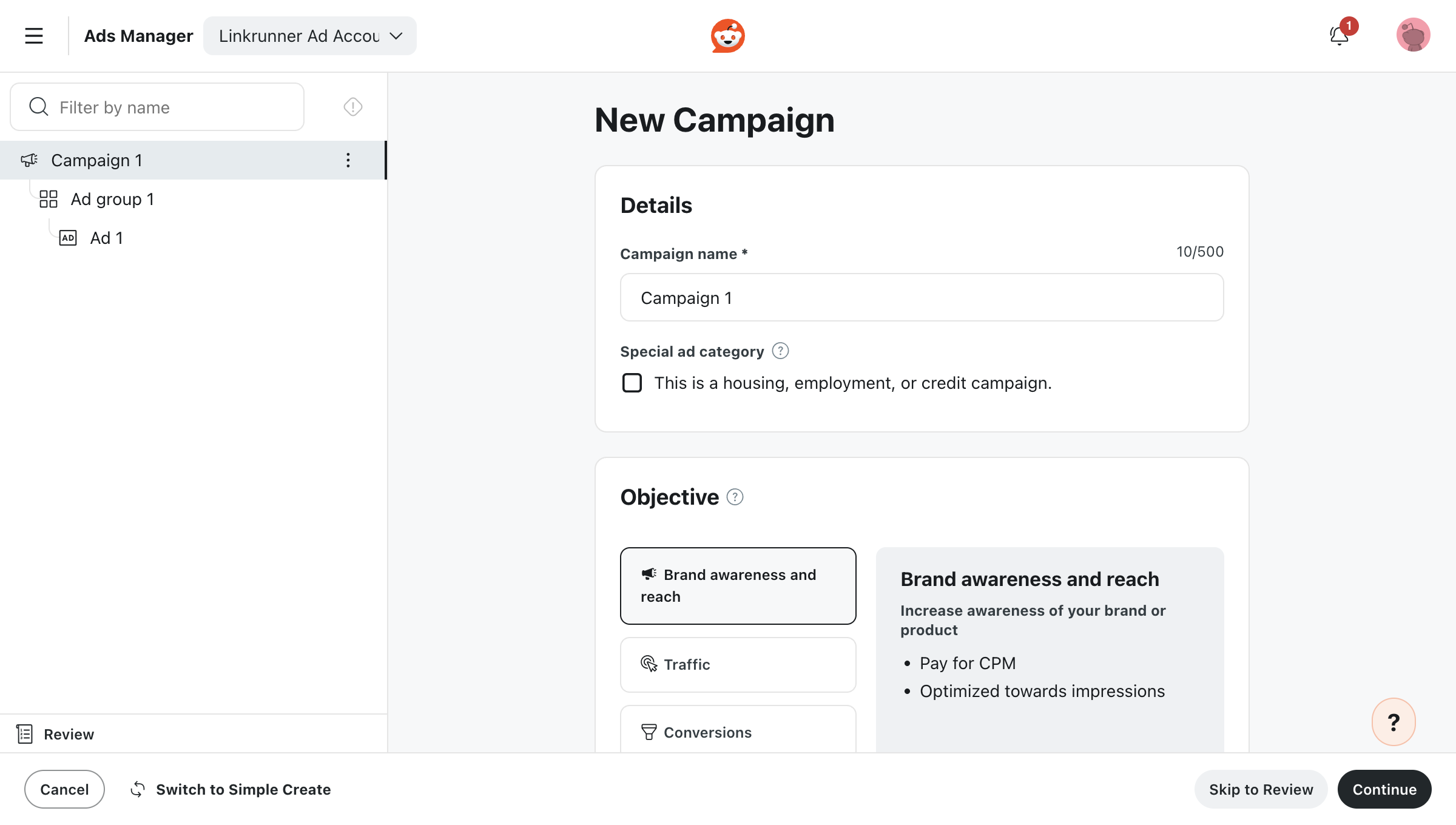1456x825 pixels.
Task: Open the floating help question button
Action: pos(1394,722)
